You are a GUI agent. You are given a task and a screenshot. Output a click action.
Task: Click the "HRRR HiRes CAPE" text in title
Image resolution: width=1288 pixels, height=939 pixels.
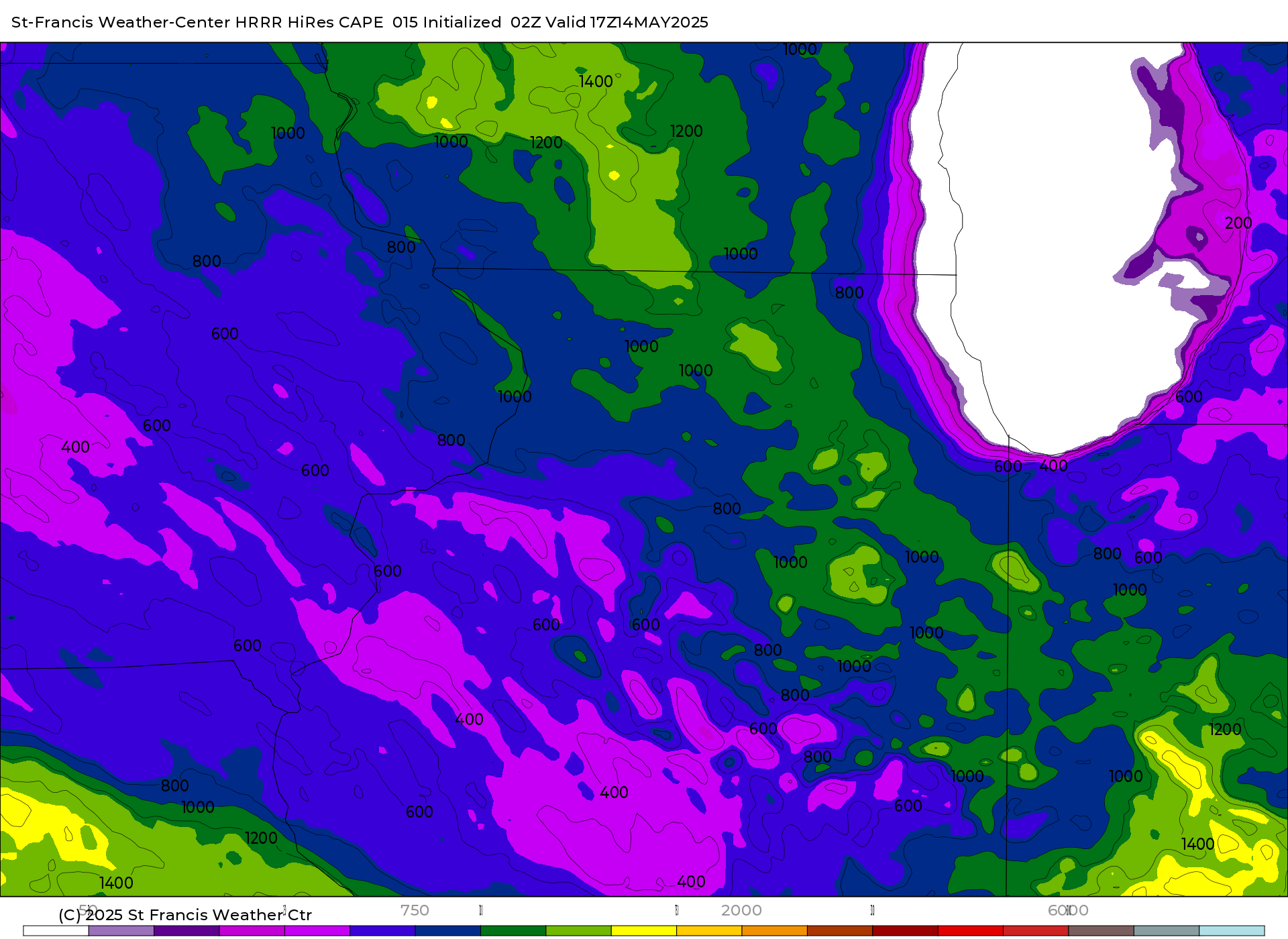(x=309, y=22)
